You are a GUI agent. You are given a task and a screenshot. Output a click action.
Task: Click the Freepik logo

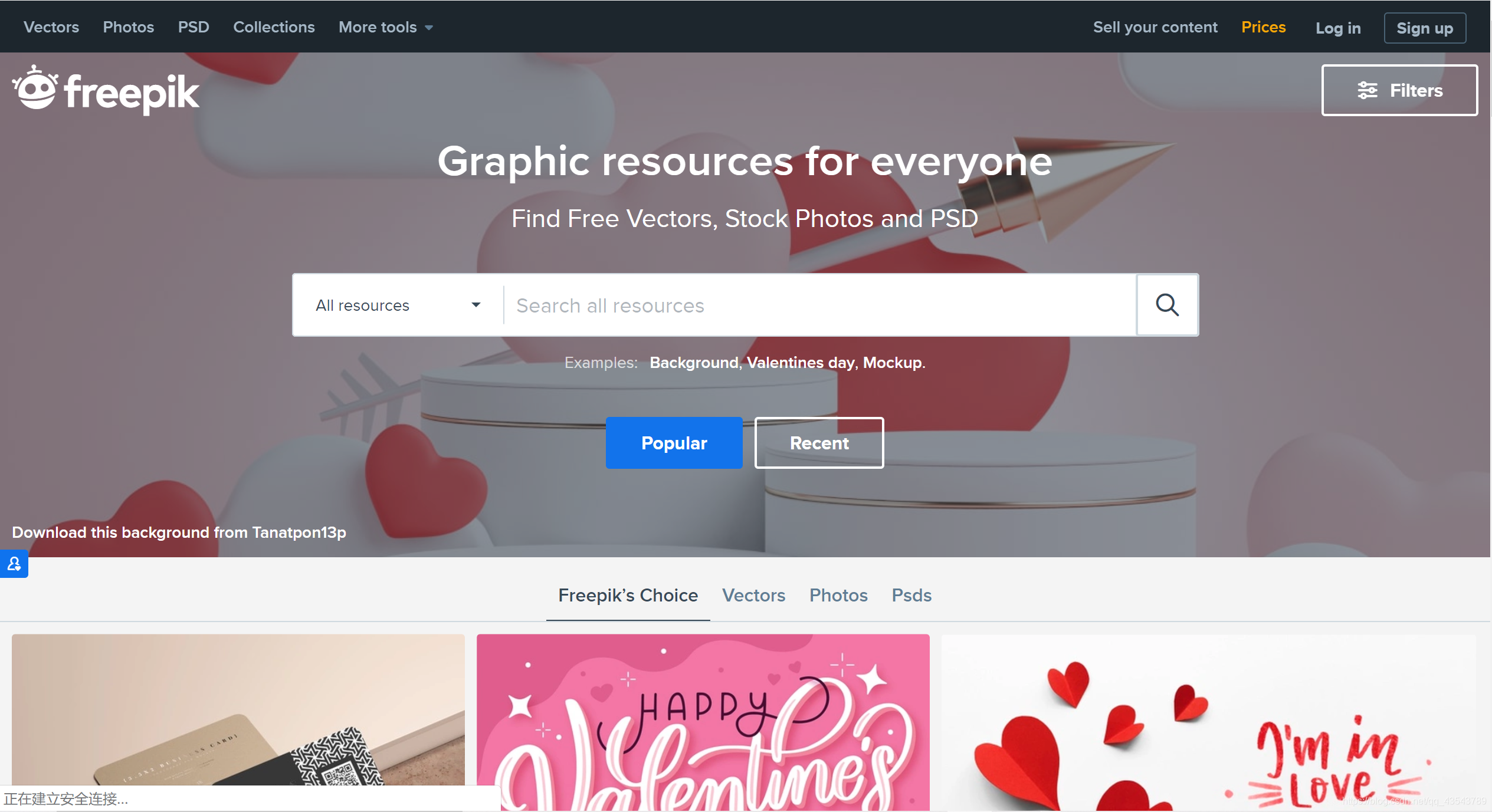click(106, 91)
